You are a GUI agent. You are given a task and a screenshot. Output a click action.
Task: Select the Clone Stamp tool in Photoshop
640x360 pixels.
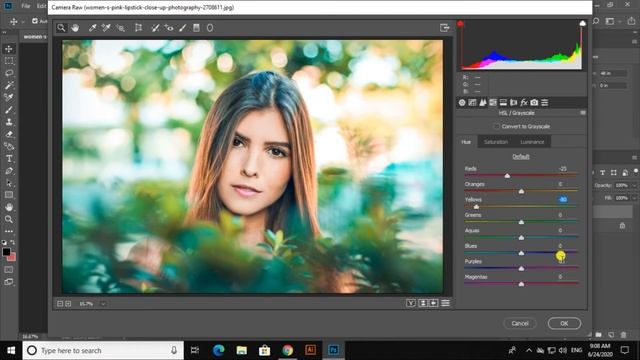9,122
